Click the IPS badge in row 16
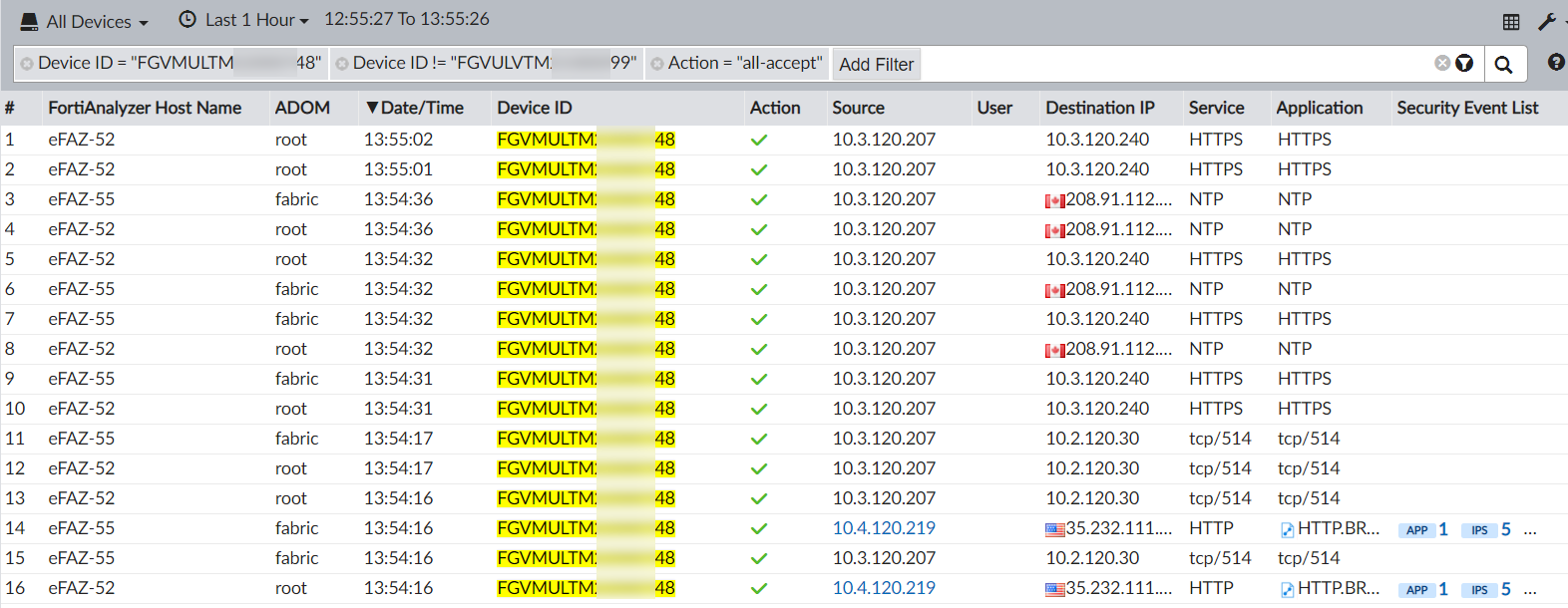The height and width of the screenshot is (608, 1568). [x=1479, y=590]
